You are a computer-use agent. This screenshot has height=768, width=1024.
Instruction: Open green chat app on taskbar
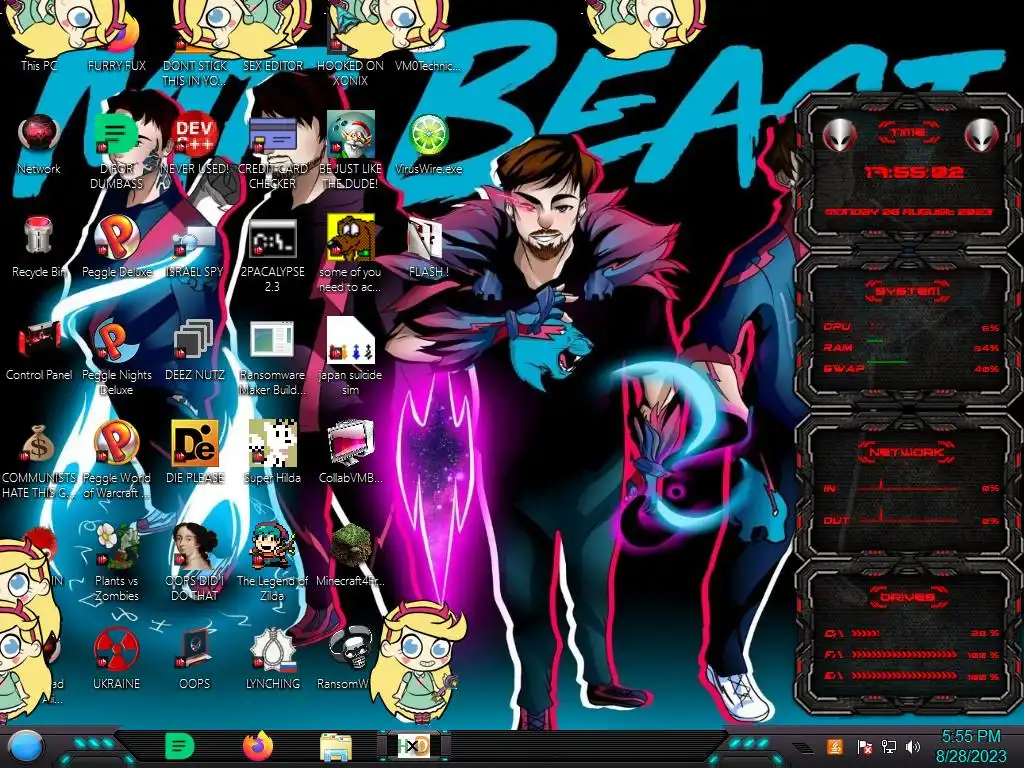click(179, 746)
